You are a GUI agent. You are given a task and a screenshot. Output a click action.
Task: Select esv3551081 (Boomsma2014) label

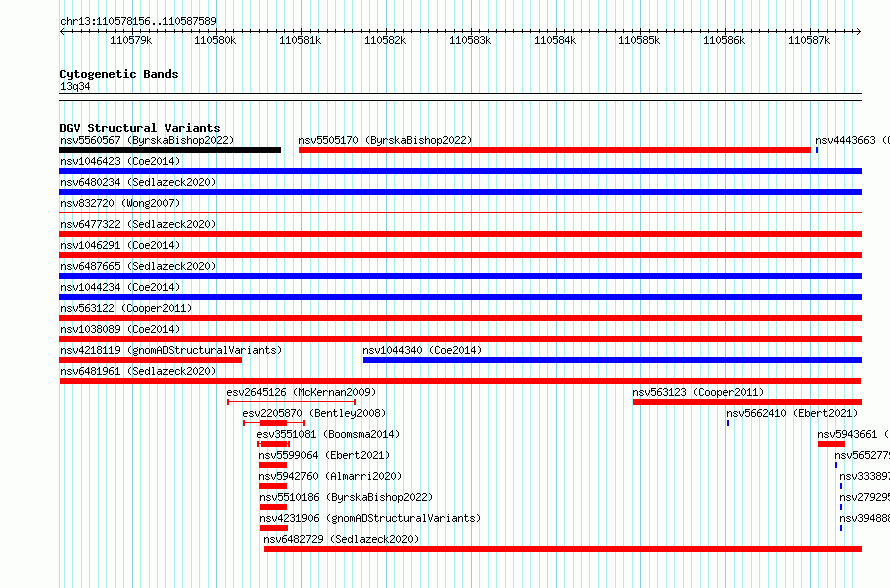[x=329, y=434]
